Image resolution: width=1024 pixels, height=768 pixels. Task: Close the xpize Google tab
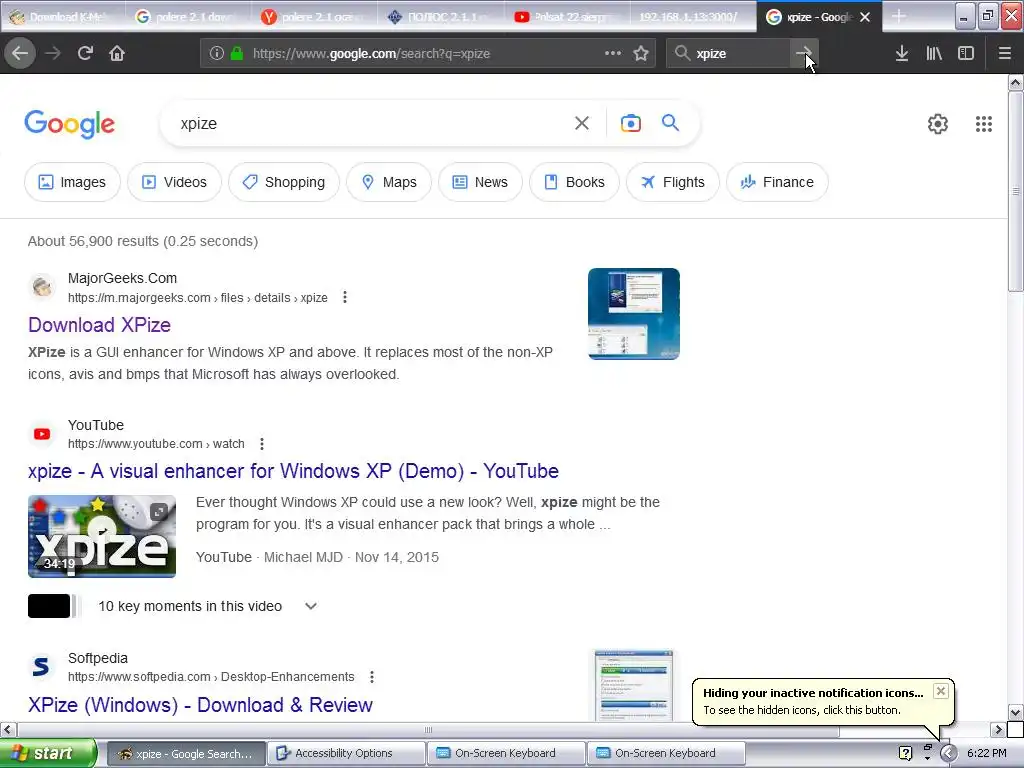[x=865, y=17]
